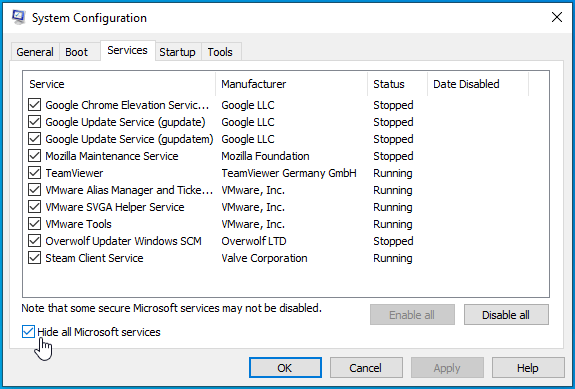
Task: Select the Google Update Service (gupdatem) name
Action: click(129, 139)
